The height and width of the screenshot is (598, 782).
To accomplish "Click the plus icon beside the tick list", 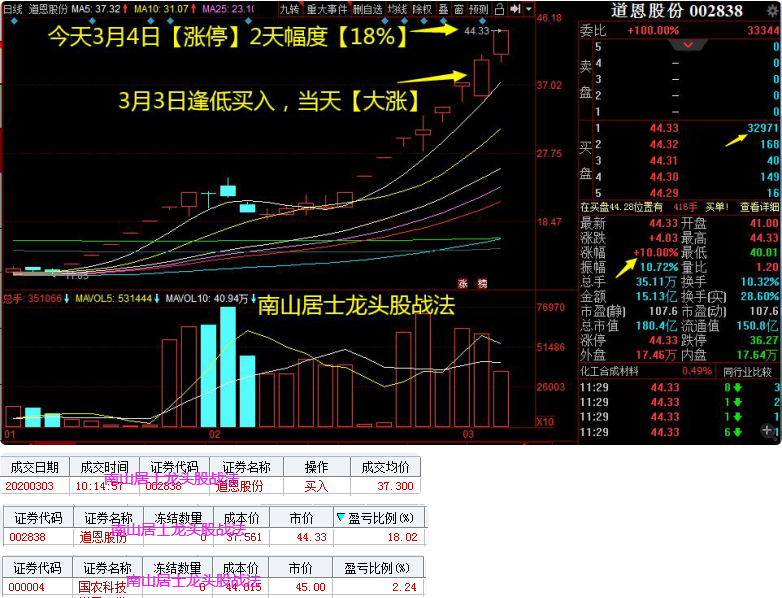I will pos(767,430).
